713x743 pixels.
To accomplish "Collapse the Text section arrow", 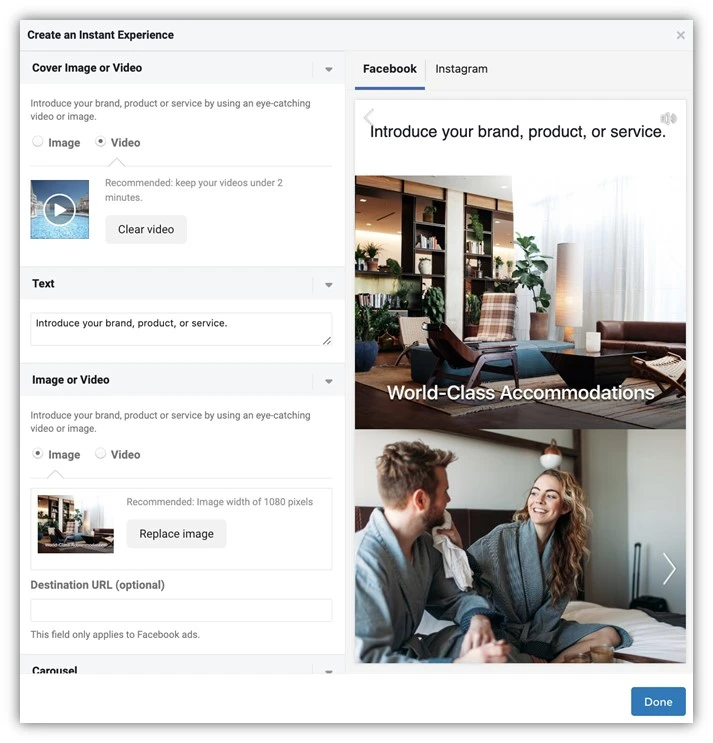I will (x=329, y=285).
